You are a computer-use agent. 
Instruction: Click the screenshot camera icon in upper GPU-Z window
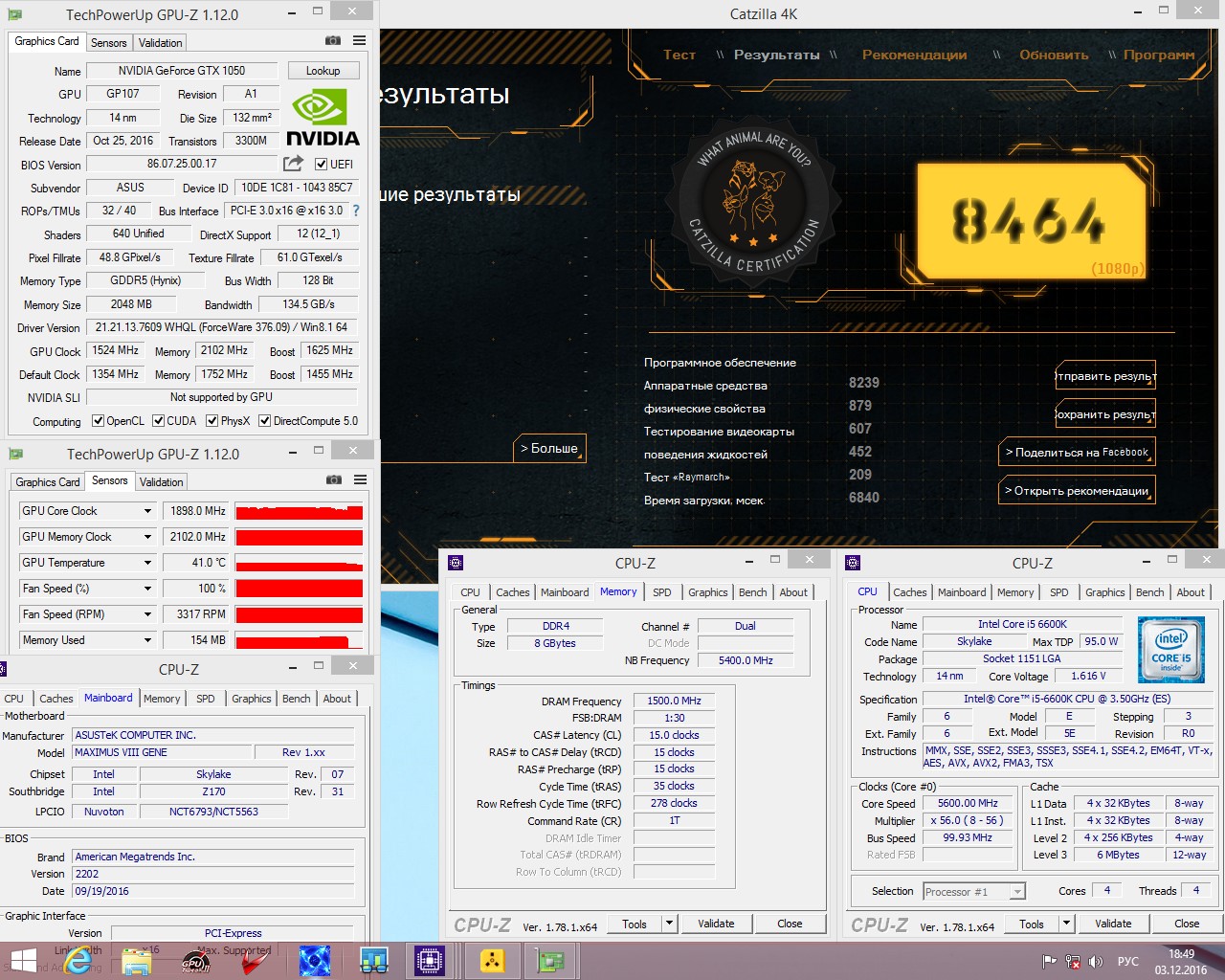(x=332, y=41)
